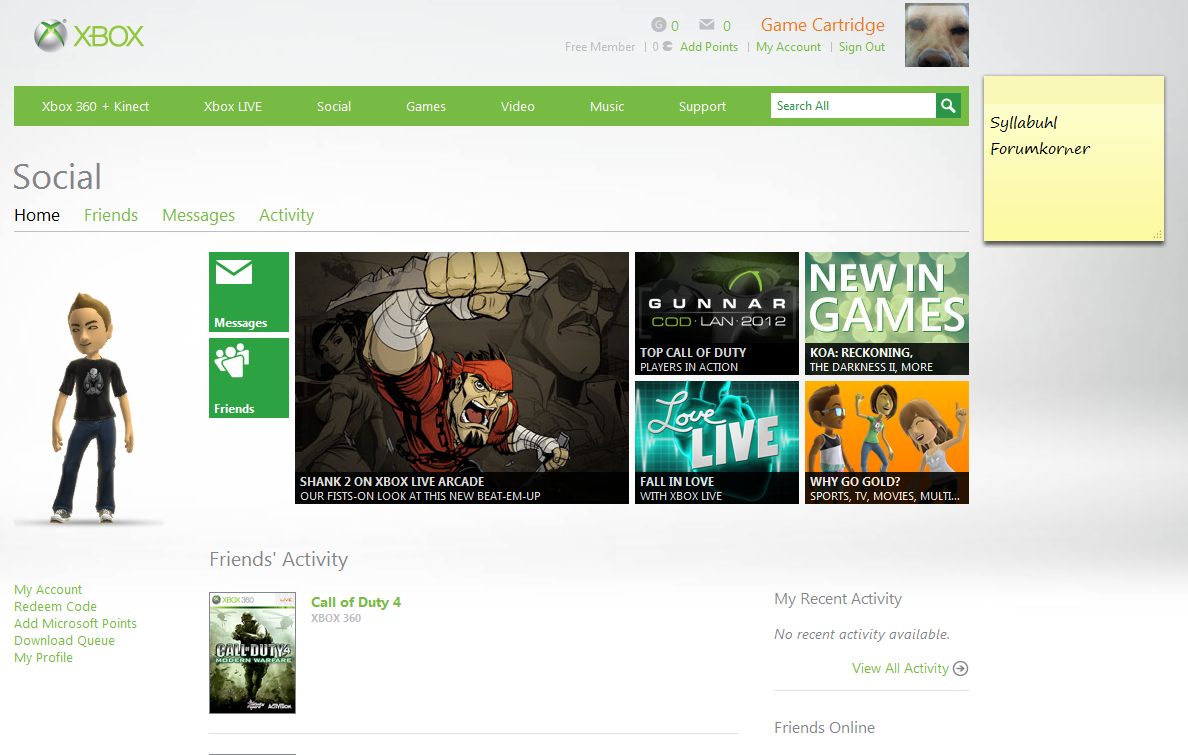Open the Games menu
1188x755 pixels.
click(426, 106)
